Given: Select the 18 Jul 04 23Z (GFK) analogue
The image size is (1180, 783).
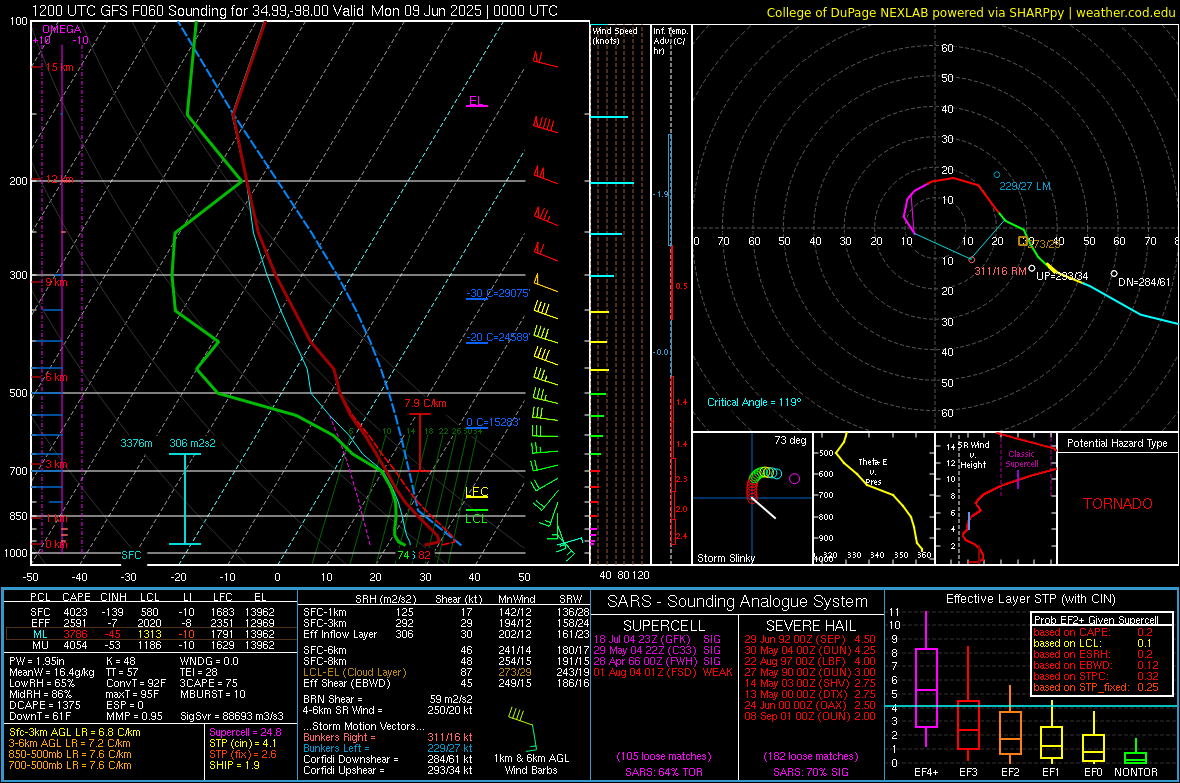Looking at the screenshot, I should [x=657, y=639].
